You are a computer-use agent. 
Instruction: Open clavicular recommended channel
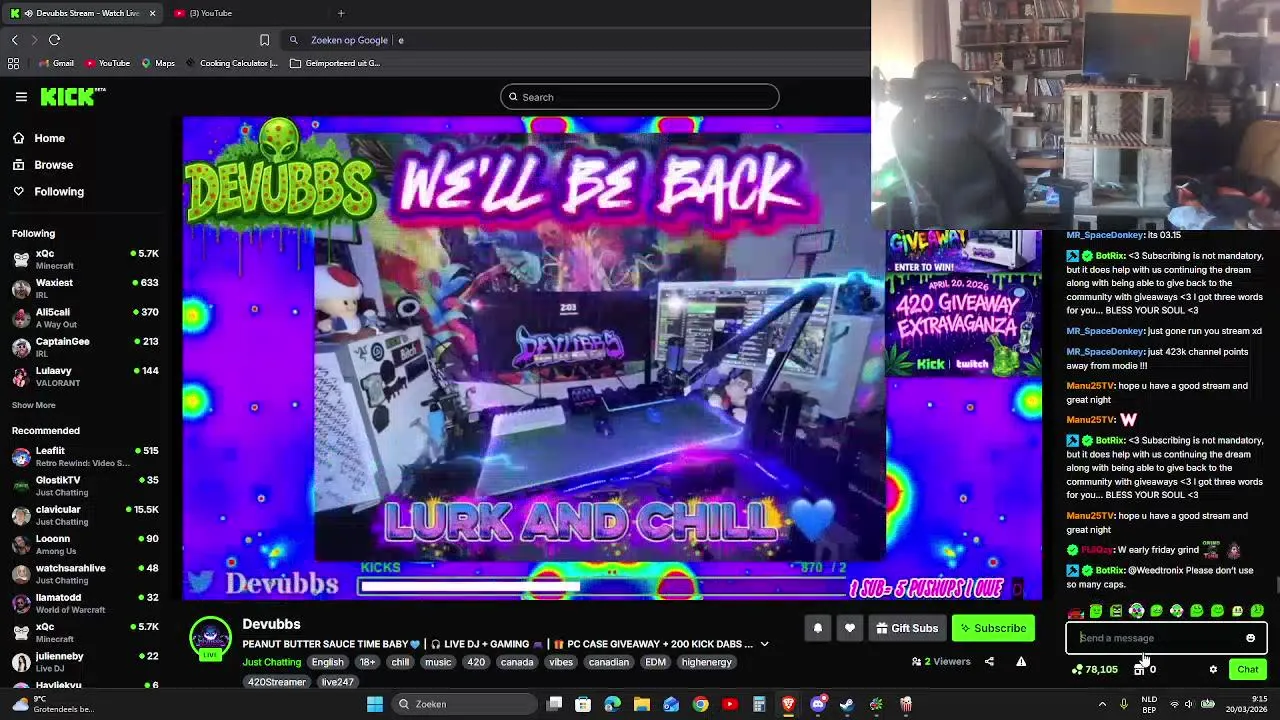point(85,515)
